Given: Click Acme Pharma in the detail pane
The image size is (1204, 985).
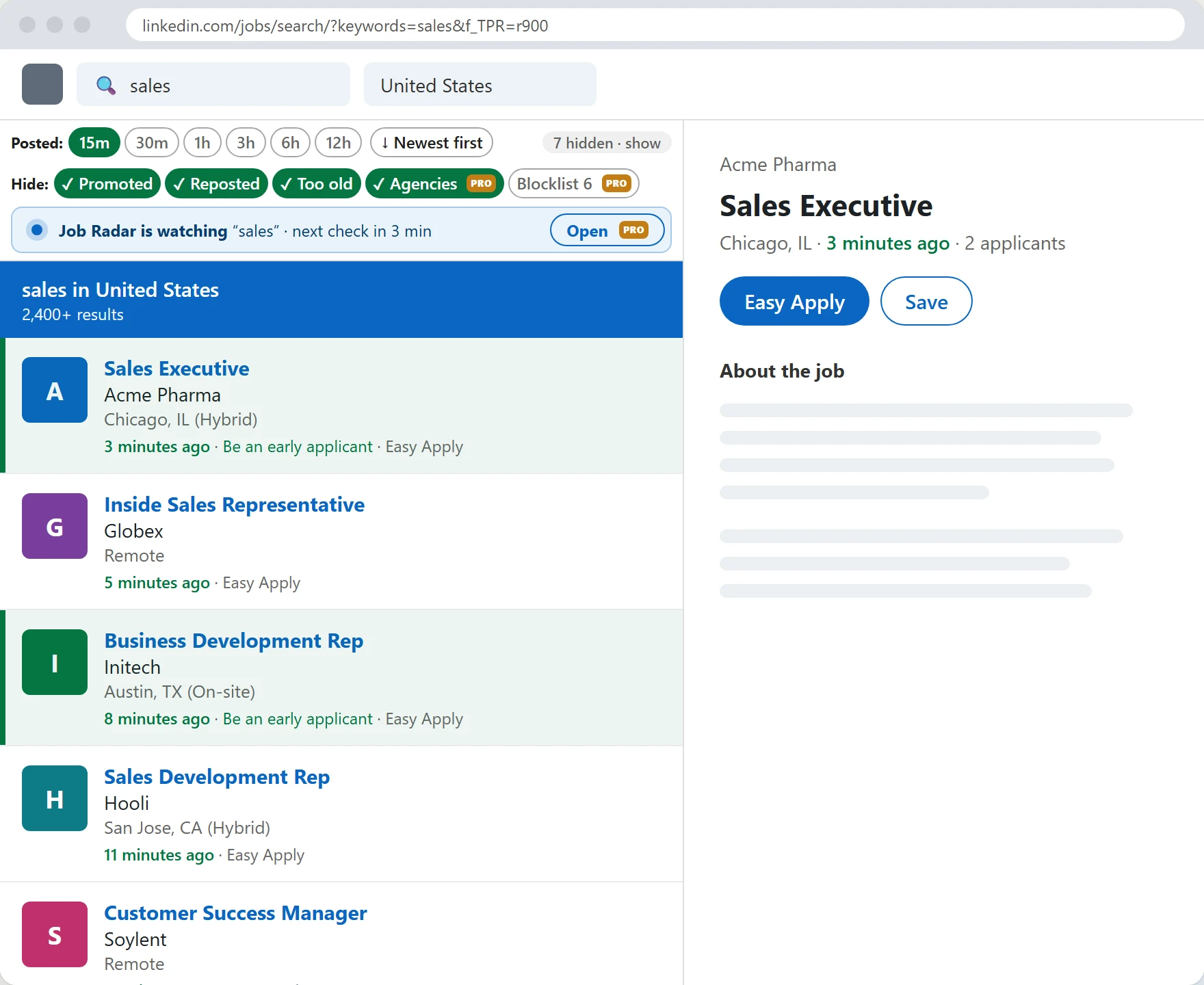Looking at the screenshot, I should pos(778,164).
